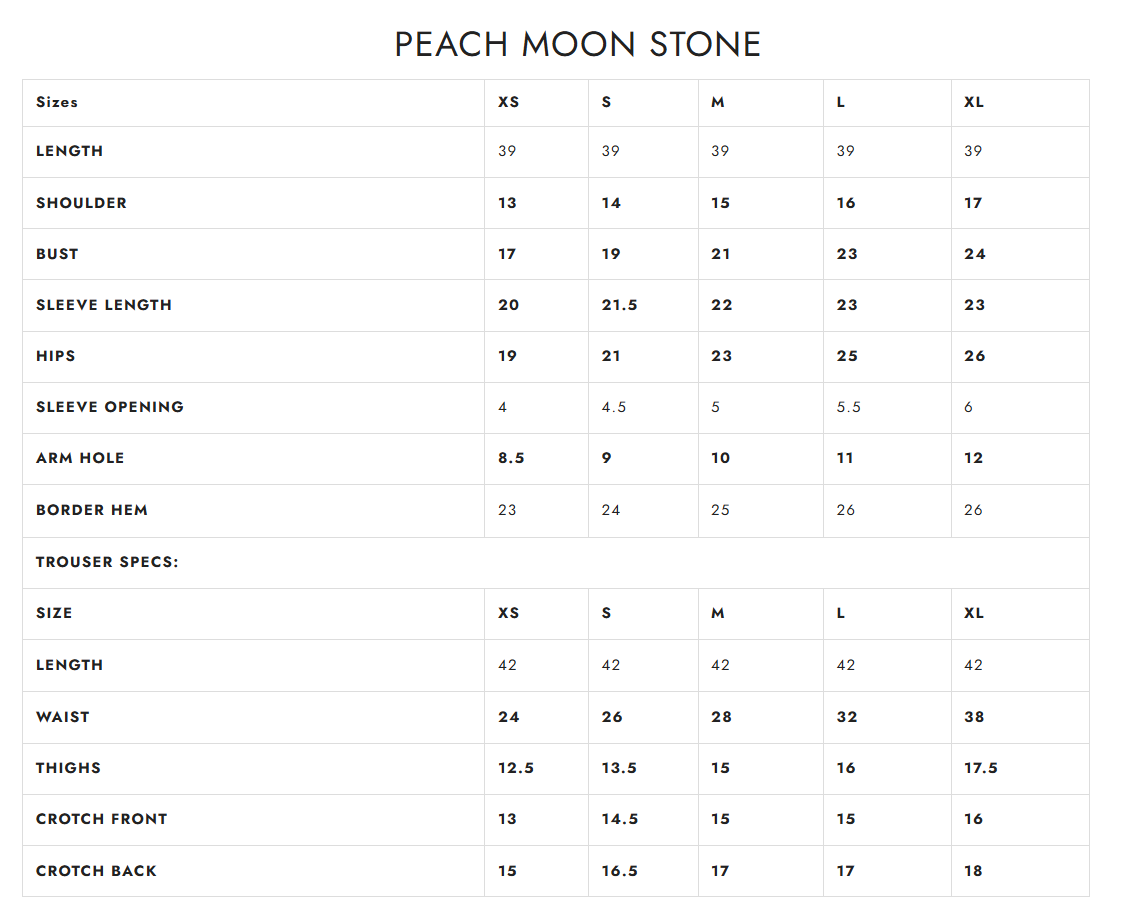Select SLEEVE LENGTH value 21.5
The image size is (1127, 906).
tap(619, 305)
